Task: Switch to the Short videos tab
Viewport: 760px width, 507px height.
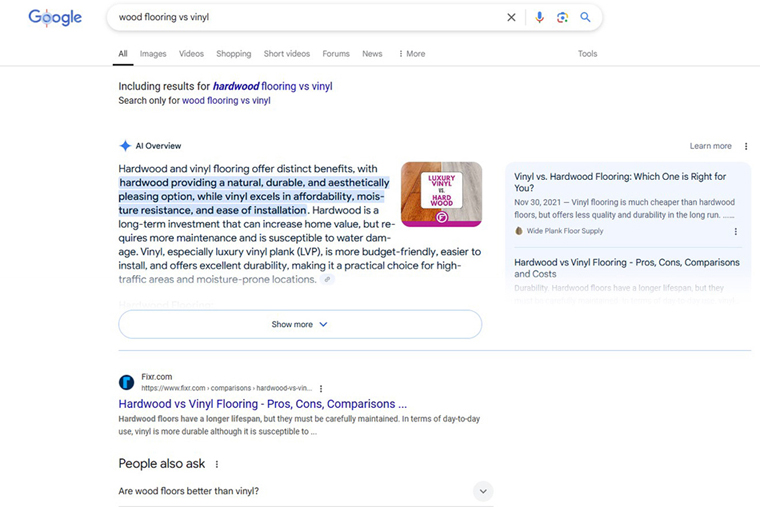Action: click(x=287, y=54)
